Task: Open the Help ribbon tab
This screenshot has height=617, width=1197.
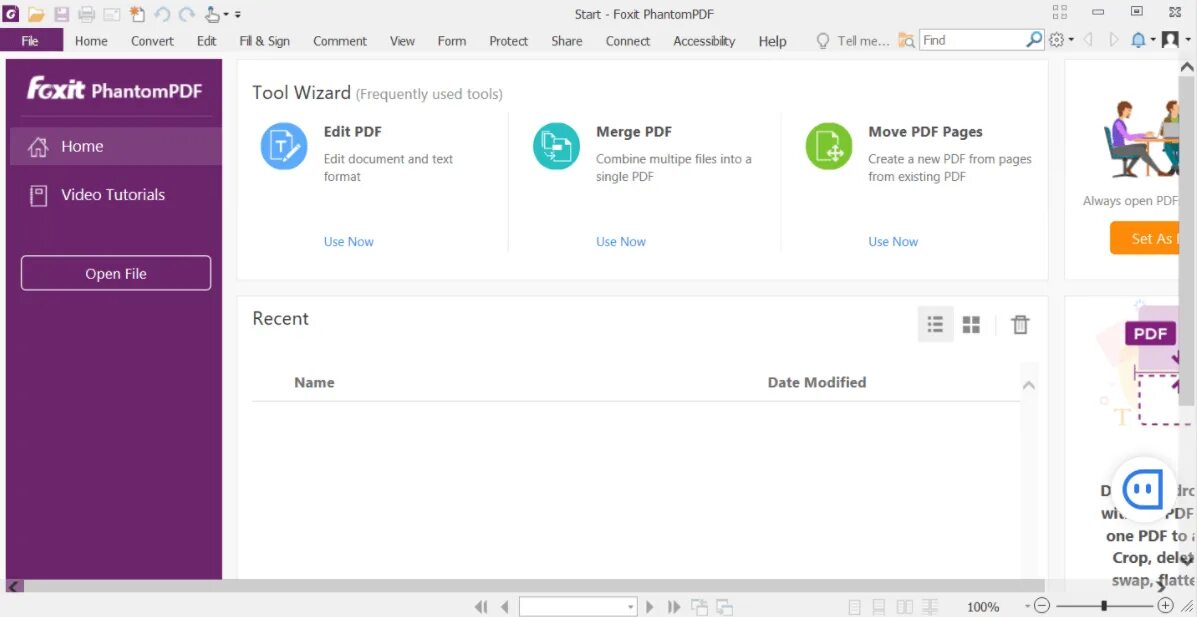Action: 773,40
